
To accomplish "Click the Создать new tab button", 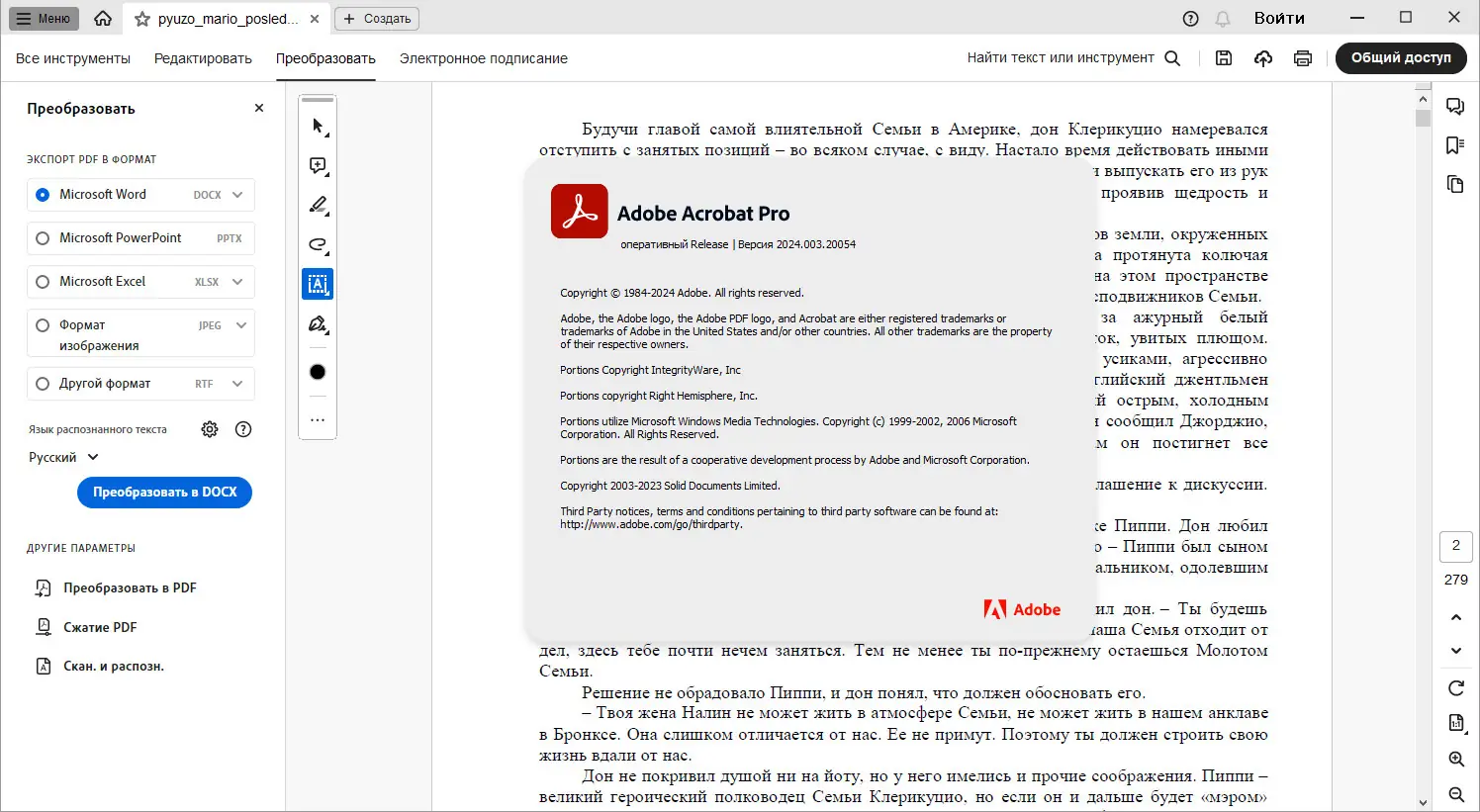I will click(377, 19).
